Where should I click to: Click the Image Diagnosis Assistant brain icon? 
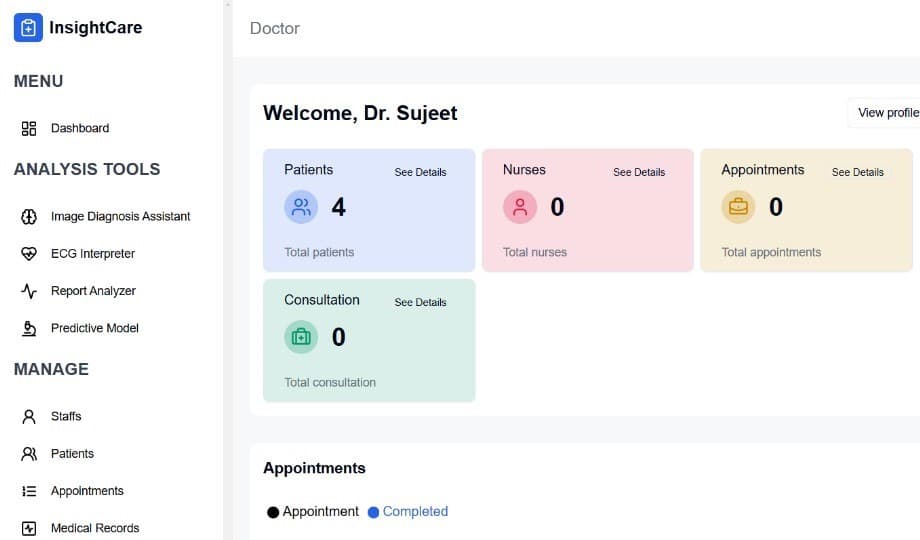[x=29, y=217]
